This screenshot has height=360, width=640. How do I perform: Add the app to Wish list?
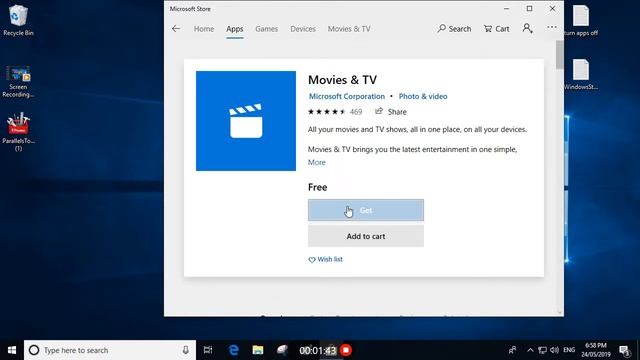pyautogui.click(x=325, y=260)
